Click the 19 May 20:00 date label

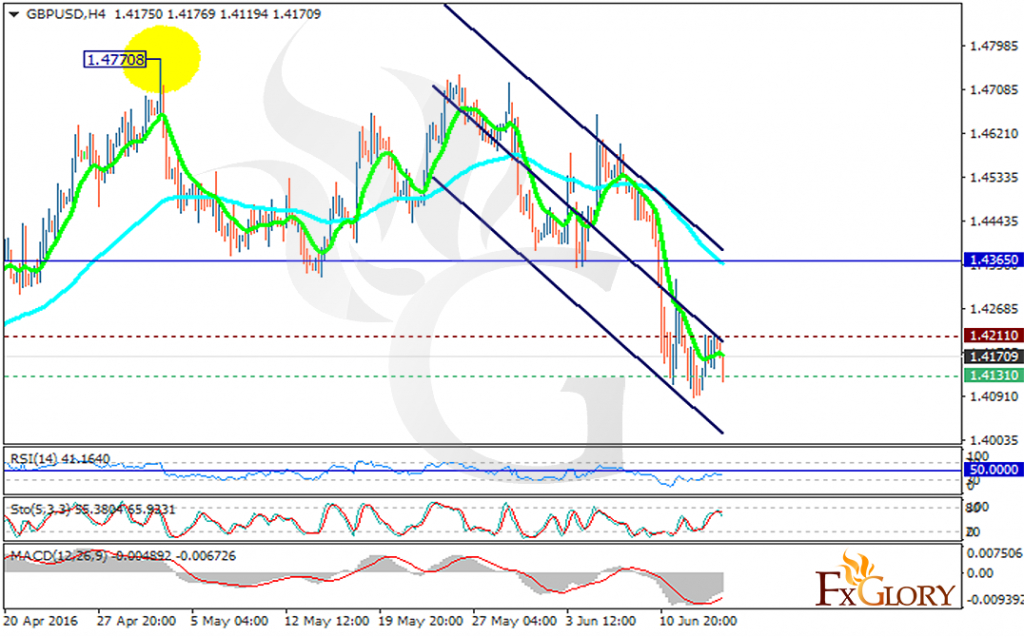421,620
